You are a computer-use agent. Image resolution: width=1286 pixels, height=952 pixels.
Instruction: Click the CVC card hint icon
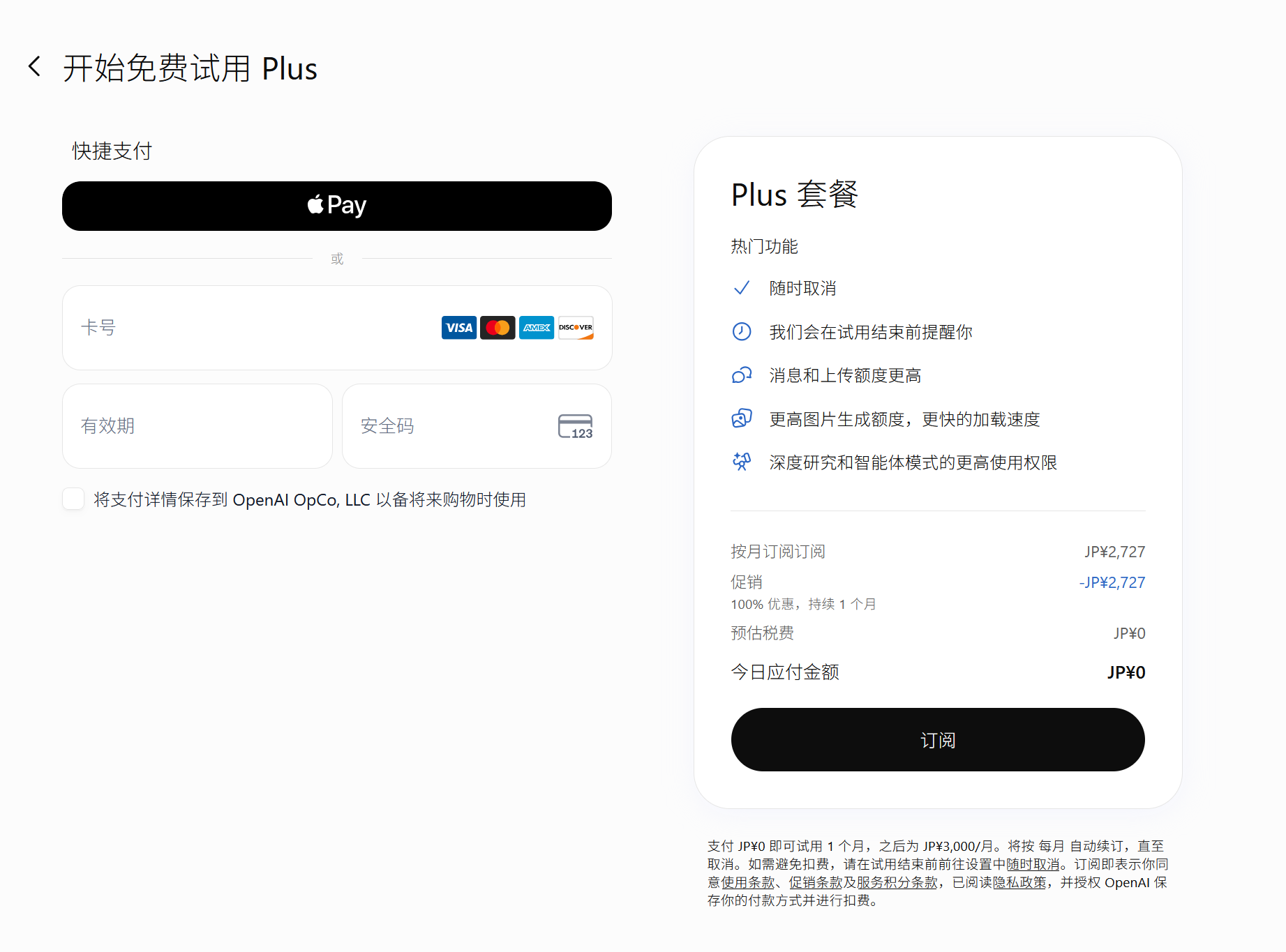[x=576, y=426]
